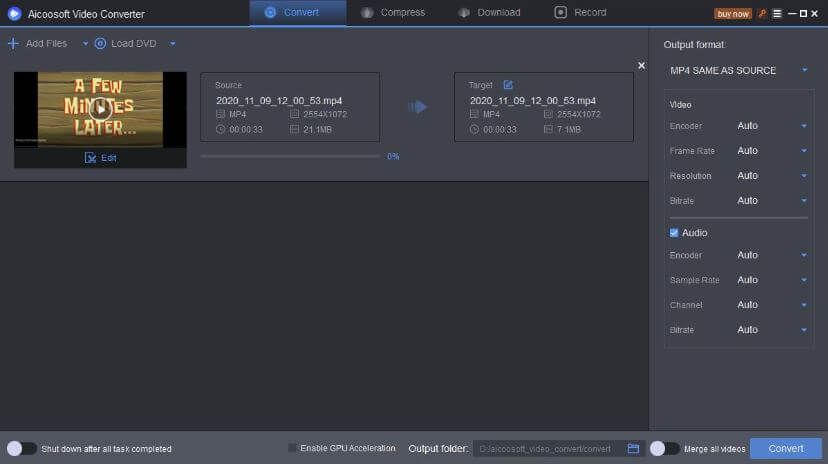Open the Output format MP4 dropdown
Viewport: 828px width, 465px height.
(738, 70)
